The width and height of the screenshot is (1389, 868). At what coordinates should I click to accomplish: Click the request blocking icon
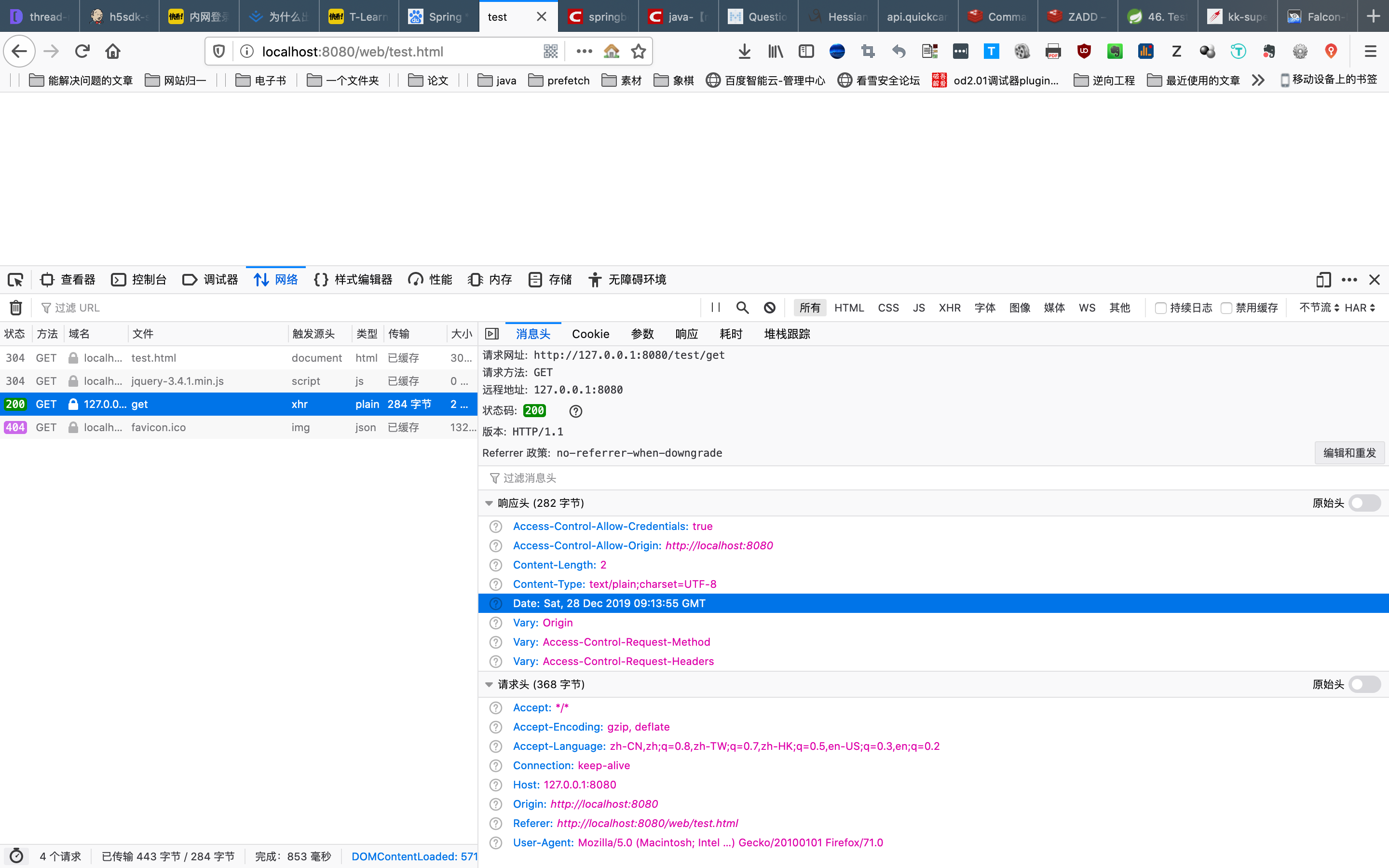click(770, 308)
